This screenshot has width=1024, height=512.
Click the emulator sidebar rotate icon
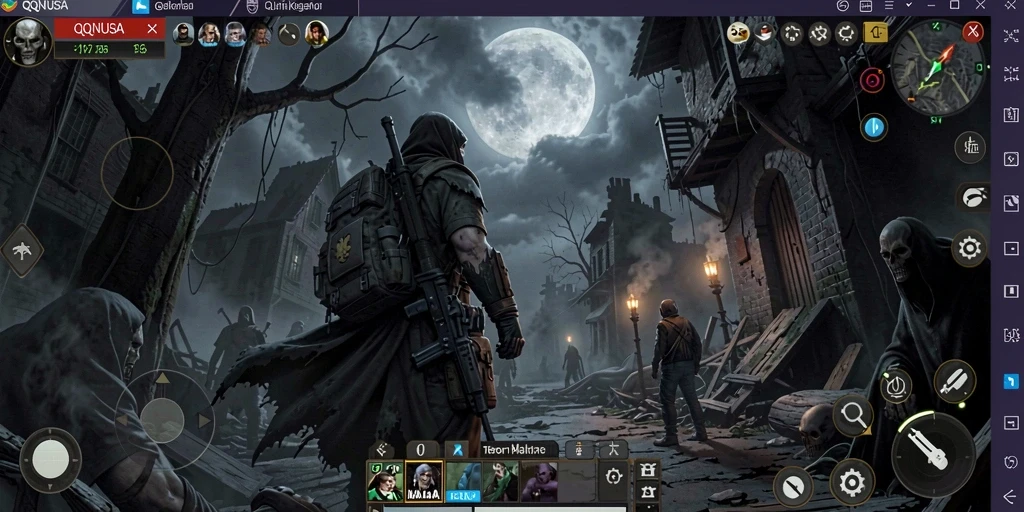(1011, 461)
